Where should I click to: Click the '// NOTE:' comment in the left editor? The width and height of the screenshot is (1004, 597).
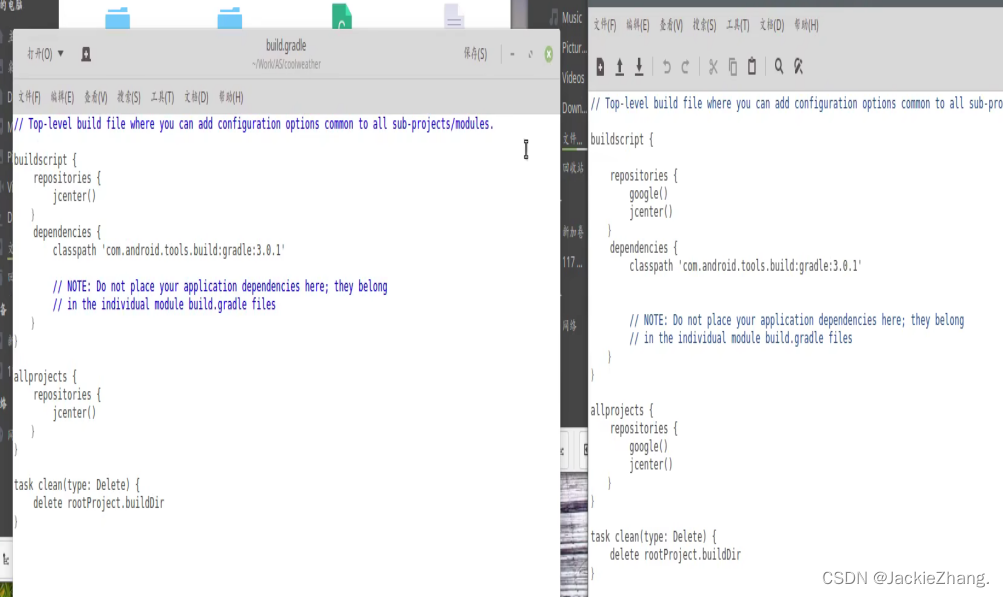220,286
